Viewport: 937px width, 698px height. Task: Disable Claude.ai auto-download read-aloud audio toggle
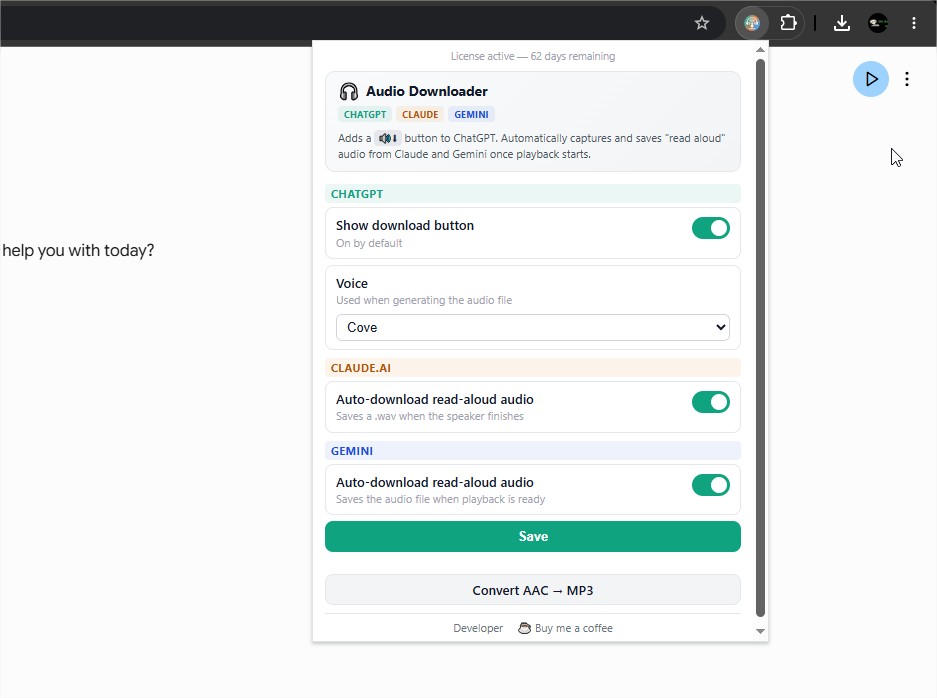[711, 402]
